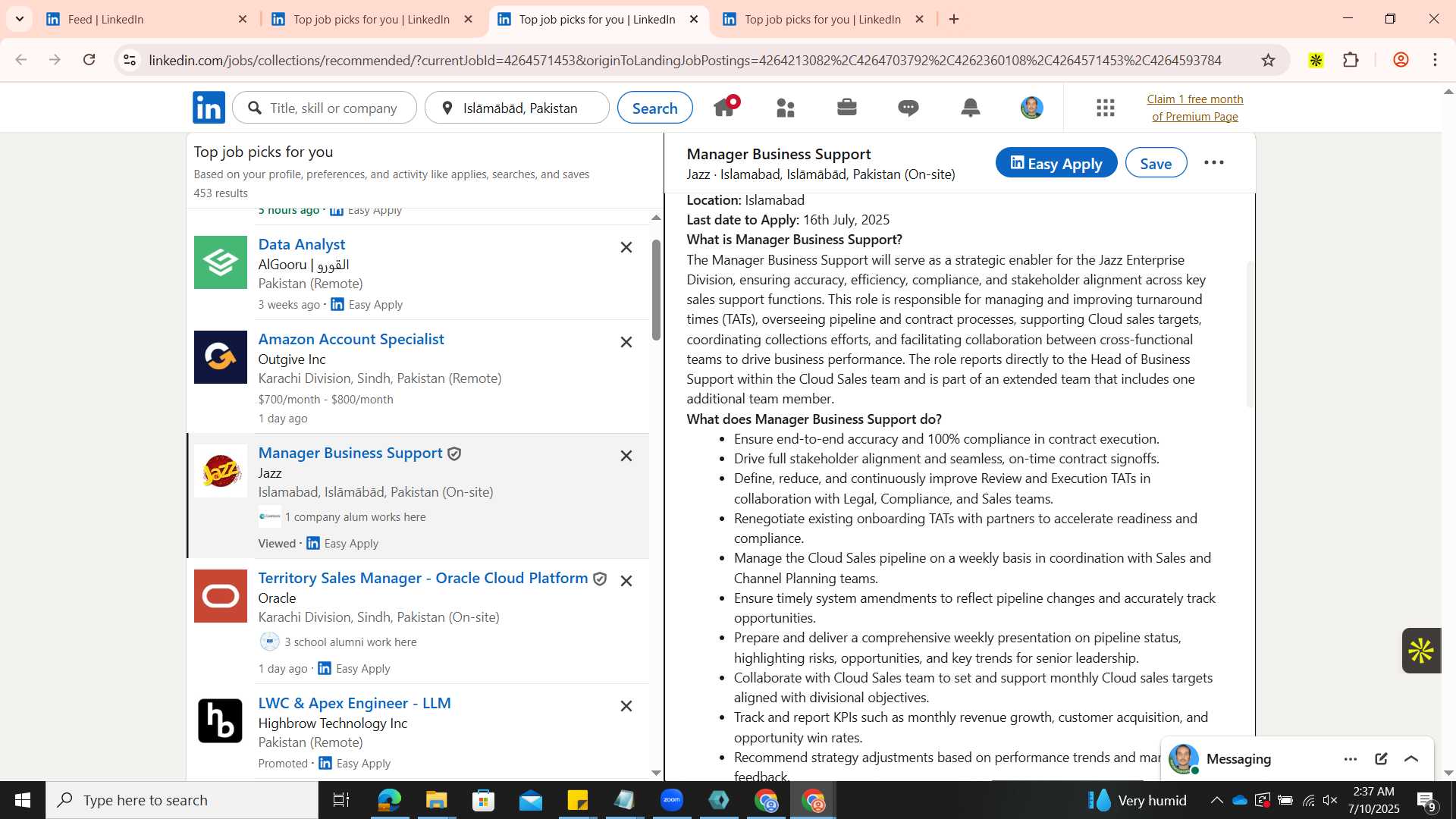The image size is (1456, 819).
Task: Show hidden system tray icons
Action: [1216, 800]
